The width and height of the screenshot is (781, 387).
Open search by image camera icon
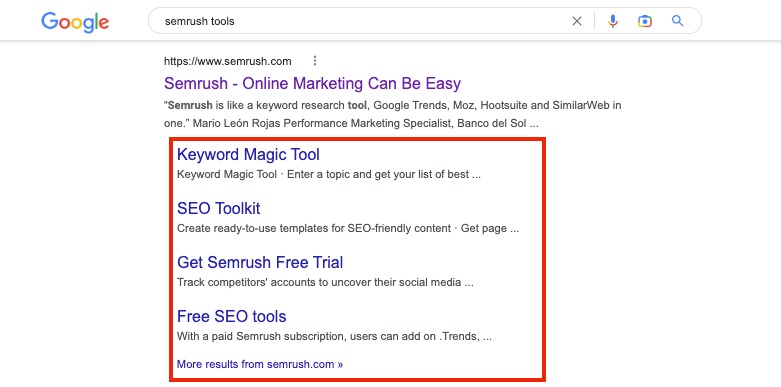point(645,21)
